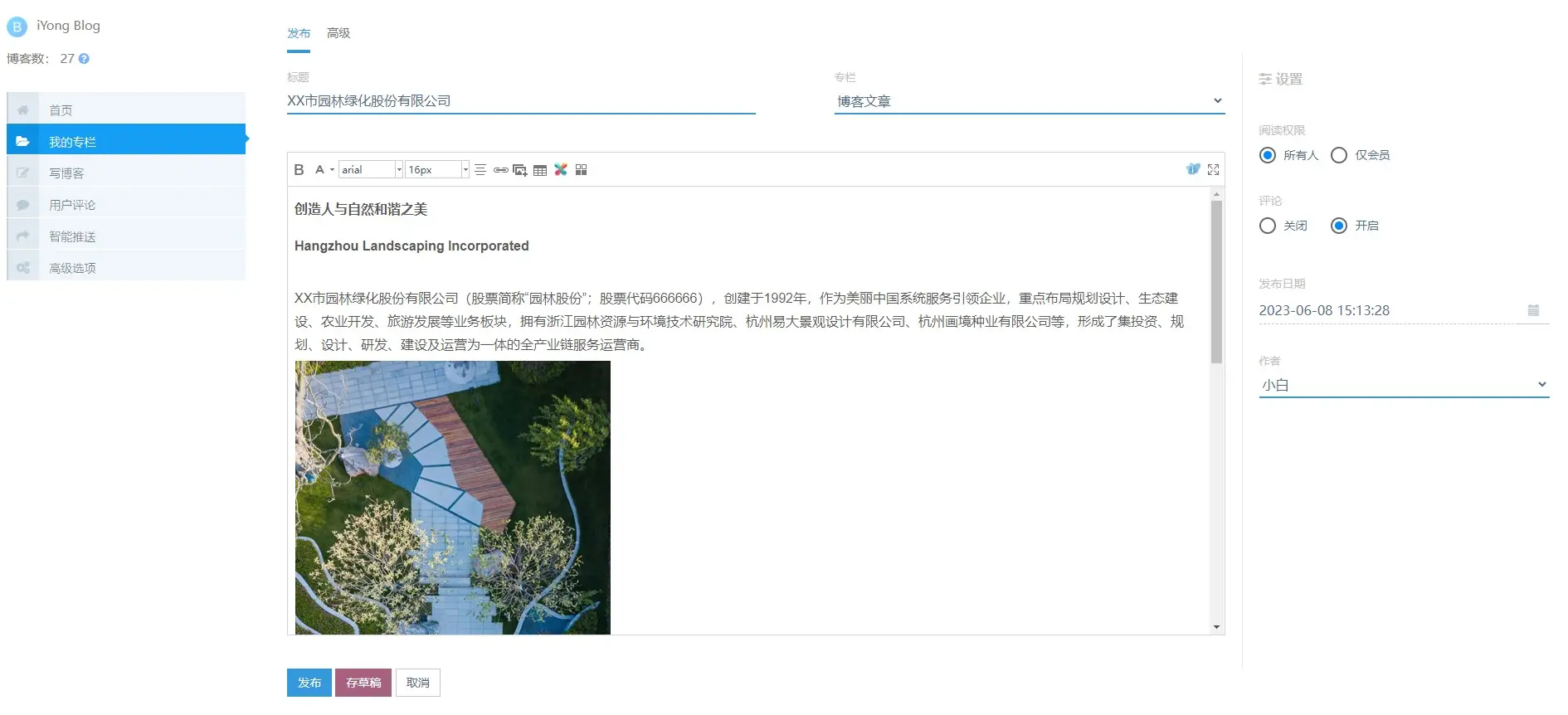
Task: Toggle bold formatting in editor toolbar
Action: point(299,170)
